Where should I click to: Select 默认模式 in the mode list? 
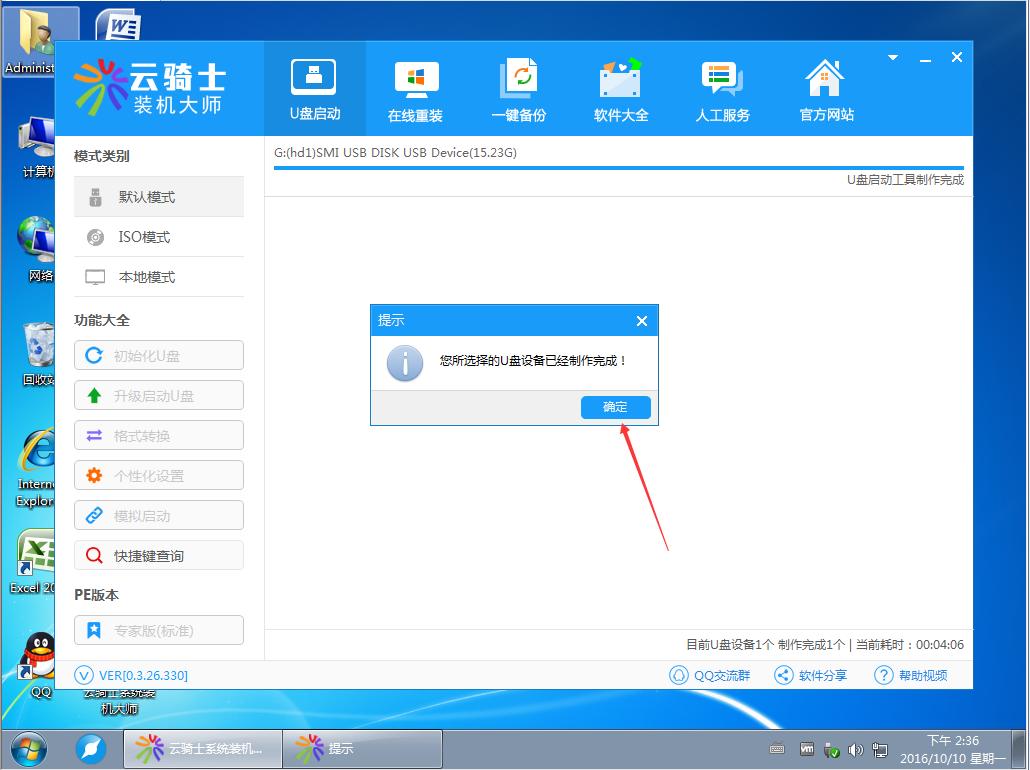158,196
